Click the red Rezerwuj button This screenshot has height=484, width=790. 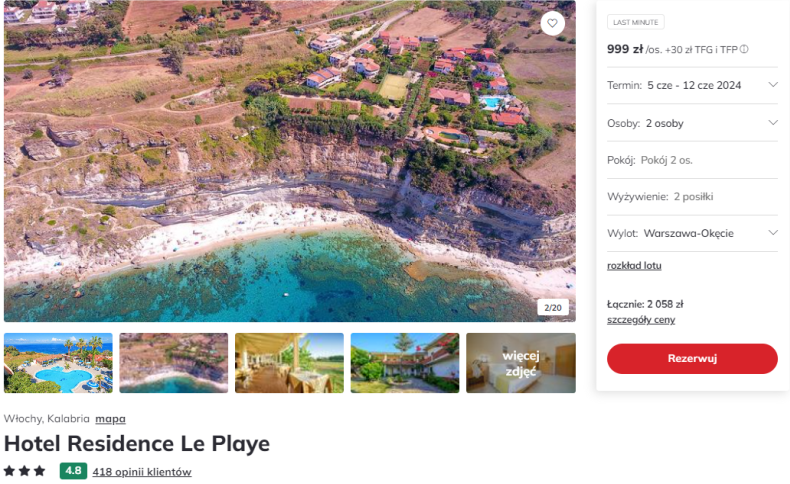692,358
